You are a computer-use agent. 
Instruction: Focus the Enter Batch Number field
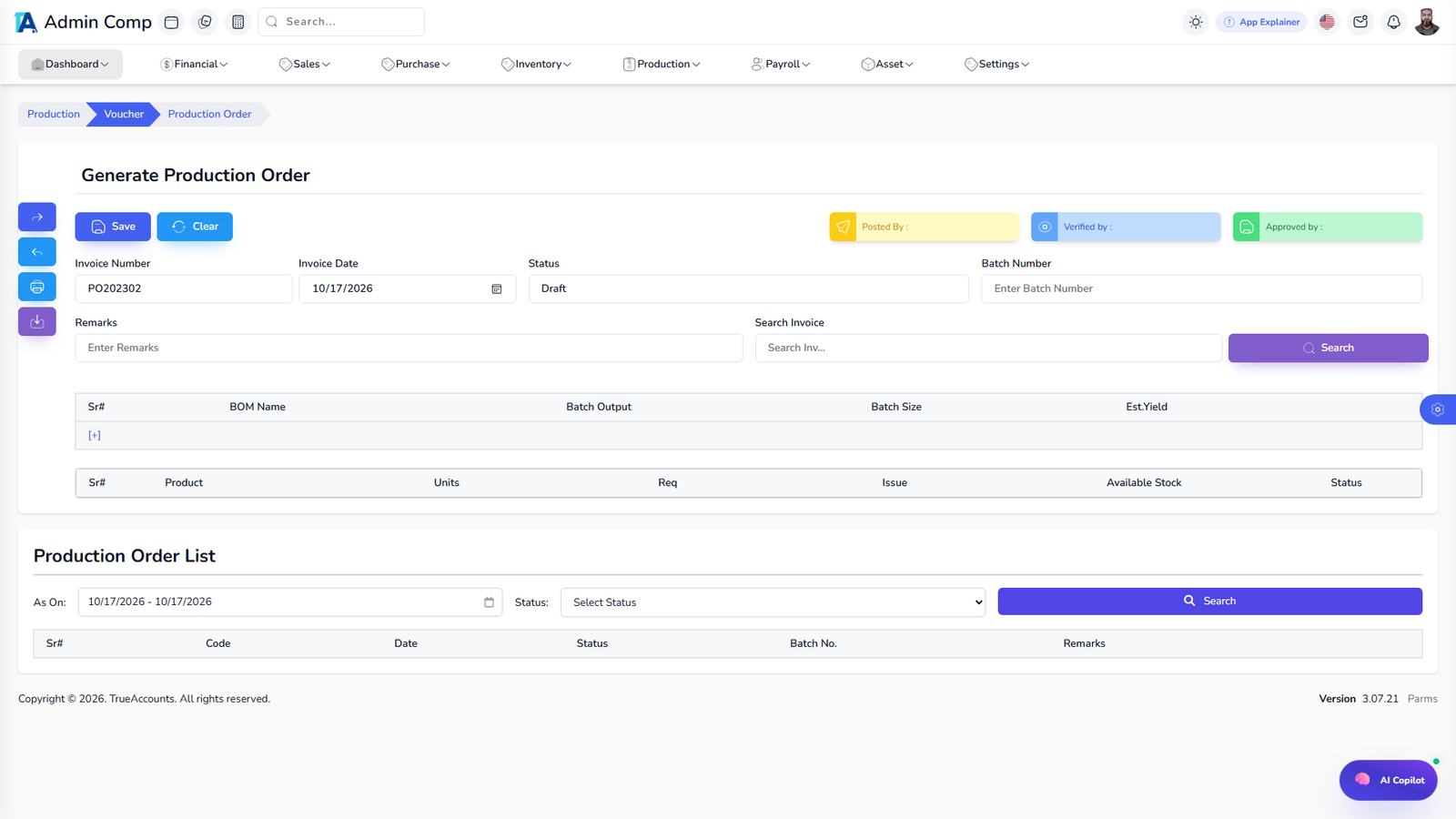click(1201, 288)
